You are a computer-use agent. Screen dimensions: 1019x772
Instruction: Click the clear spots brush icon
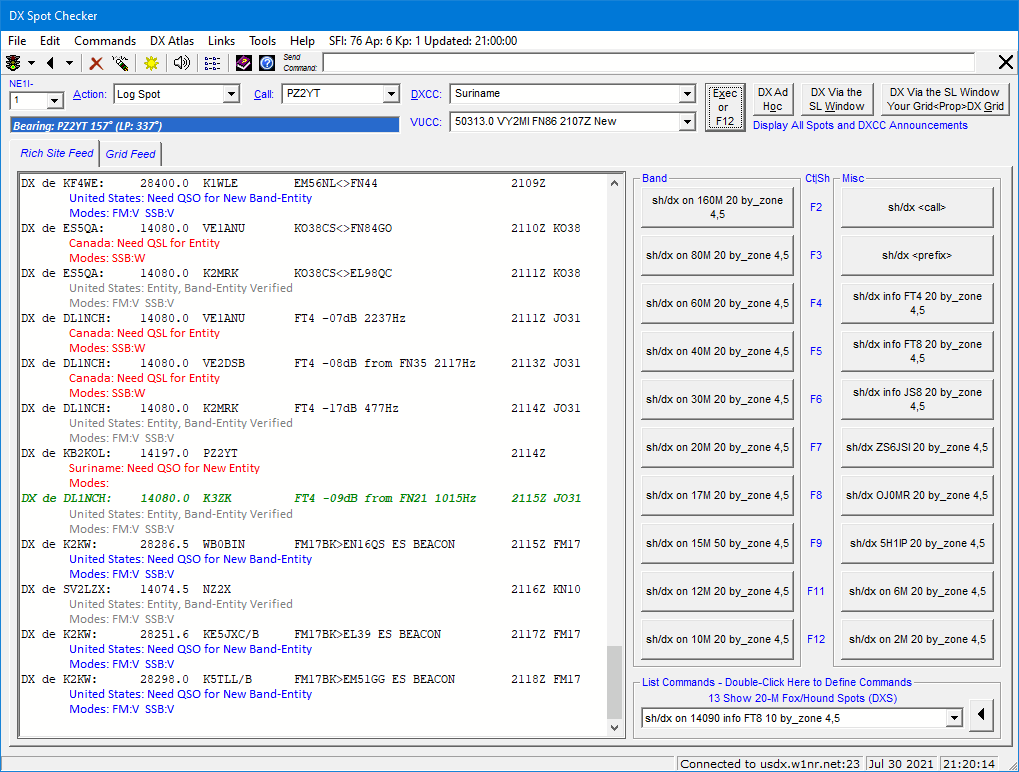pyautogui.click(x=120, y=63)
